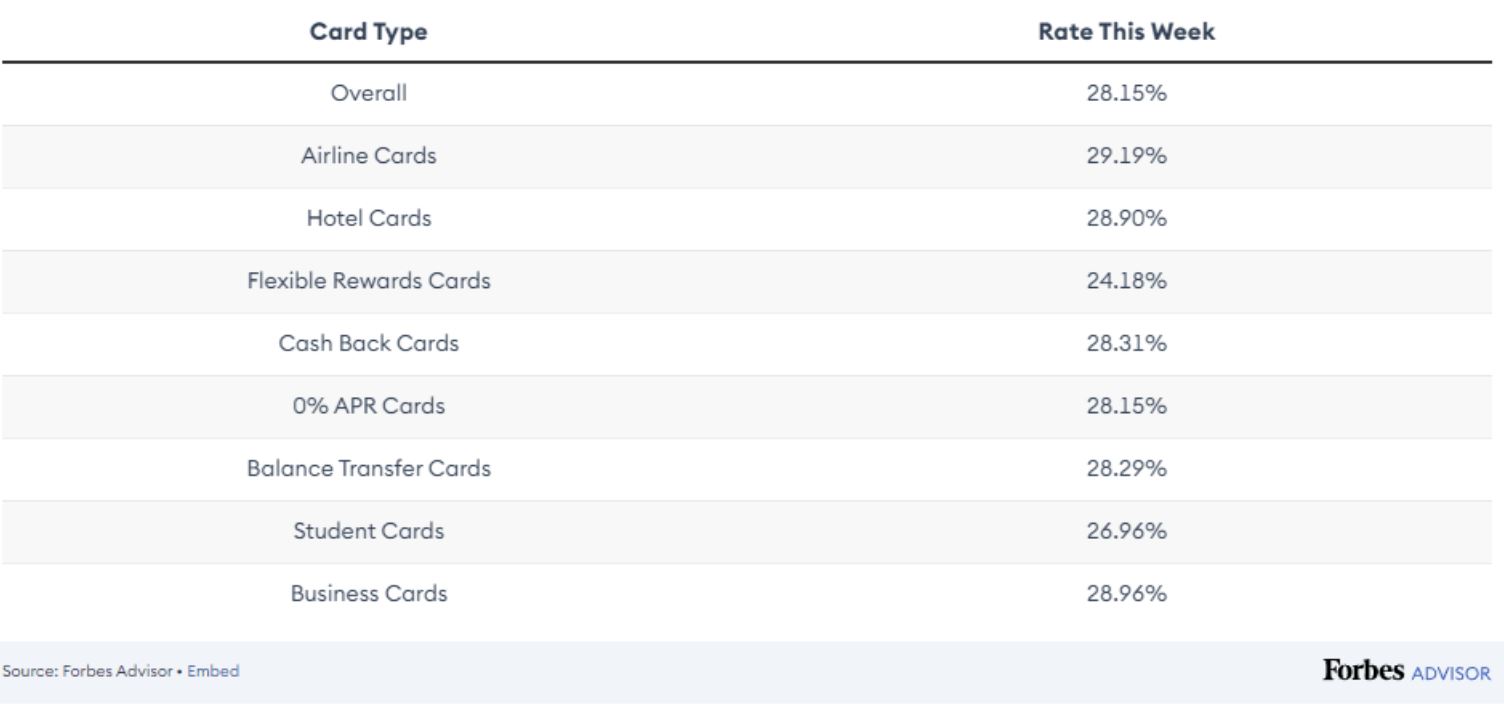Viewport: 1504px width, 716px height.
Task: Click the Card Type column header
Action: [368, 32]
